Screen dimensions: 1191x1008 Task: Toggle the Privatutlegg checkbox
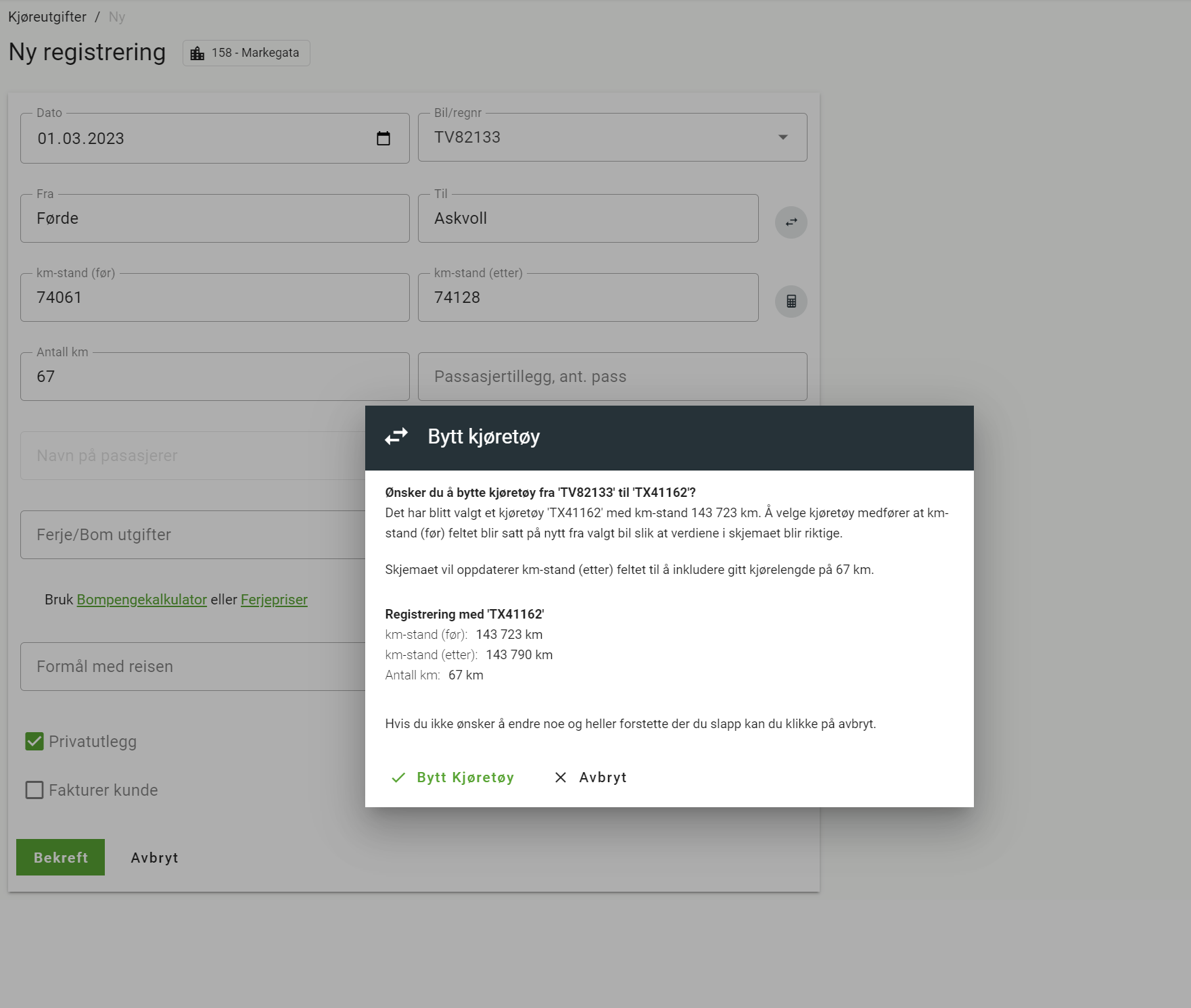click(x=34, y=742)
